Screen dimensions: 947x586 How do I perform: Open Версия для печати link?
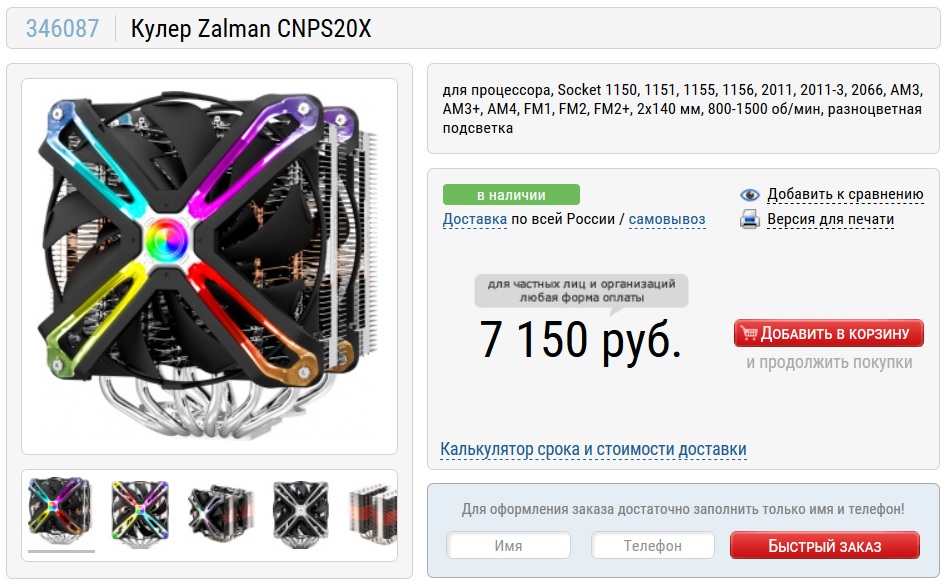point(830,219)
